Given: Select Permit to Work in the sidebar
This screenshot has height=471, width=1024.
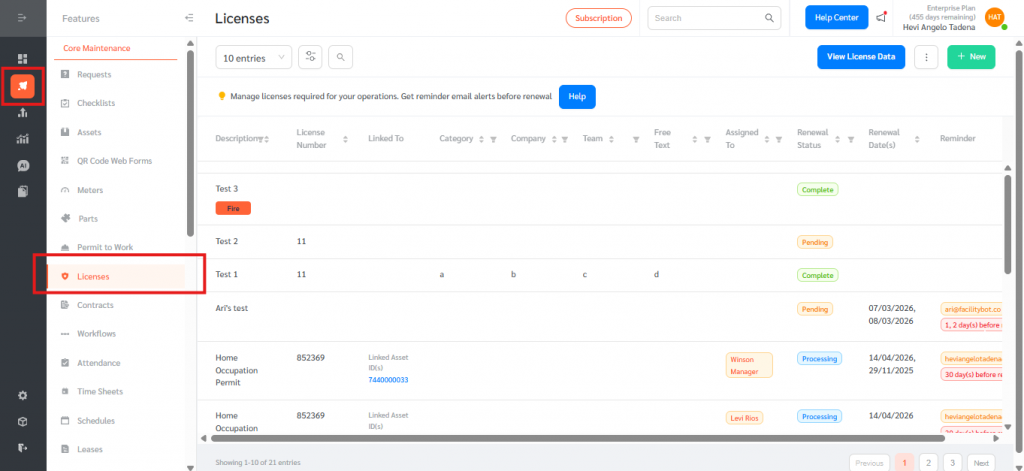Looking at the screenshot, I should point(104,247).
